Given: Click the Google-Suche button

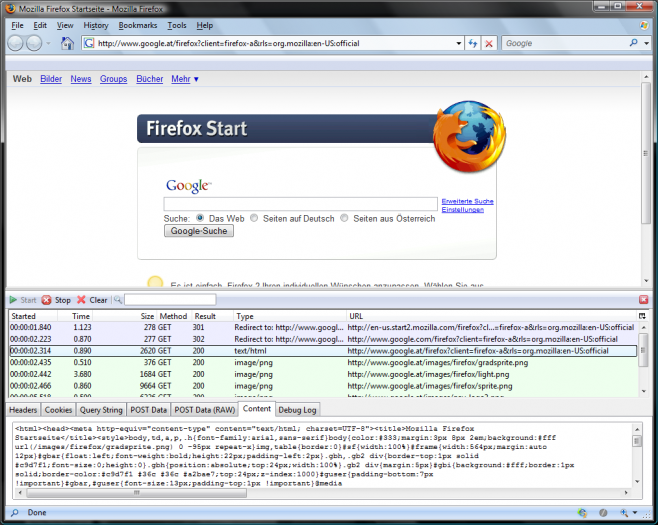Looking at the screenshot, I should [x=199, y=231].
